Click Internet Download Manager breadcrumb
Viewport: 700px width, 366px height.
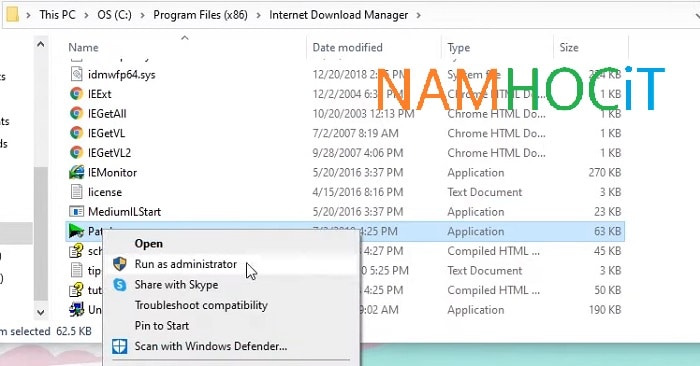(x=338, y=15)
